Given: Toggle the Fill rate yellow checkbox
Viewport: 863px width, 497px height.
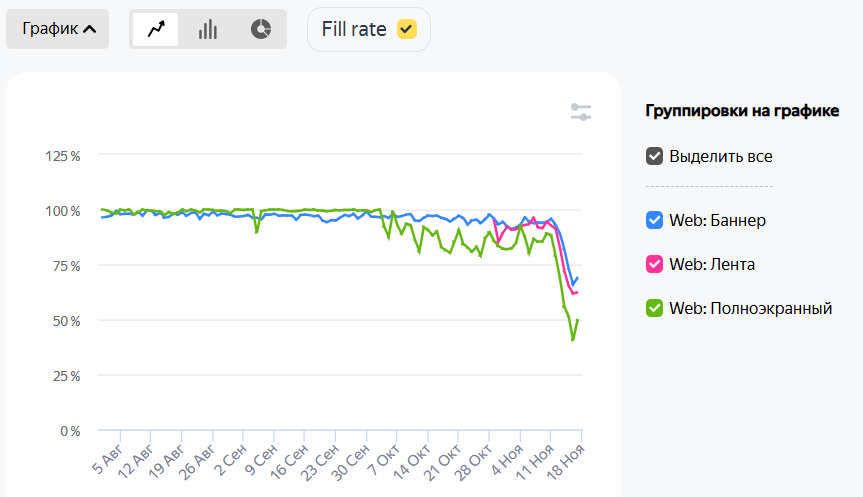Looking at the screenshot, I should click(x=406, y=29).
